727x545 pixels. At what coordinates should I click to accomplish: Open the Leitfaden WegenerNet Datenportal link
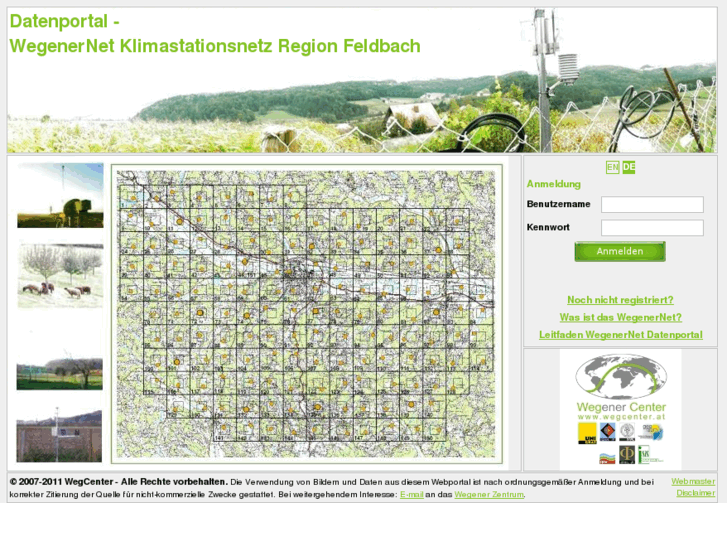(620, 335)
